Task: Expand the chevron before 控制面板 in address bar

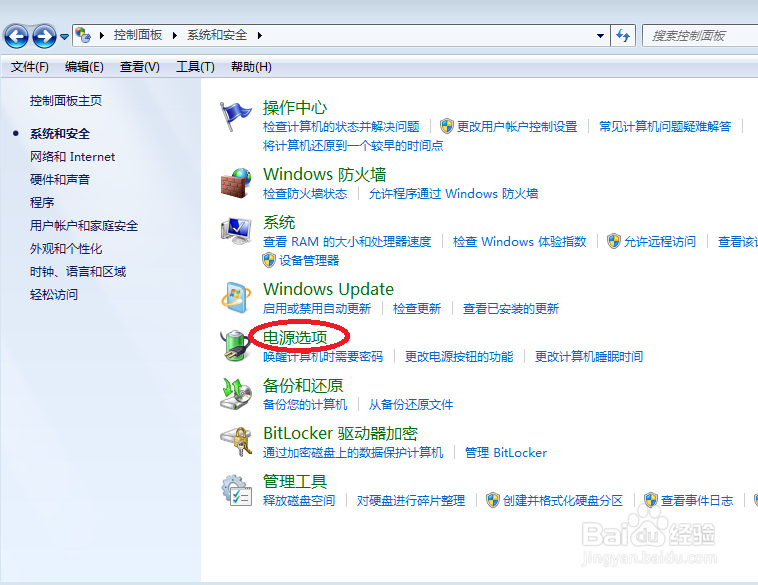Action: pyautogui.click(x=102, y=35)
